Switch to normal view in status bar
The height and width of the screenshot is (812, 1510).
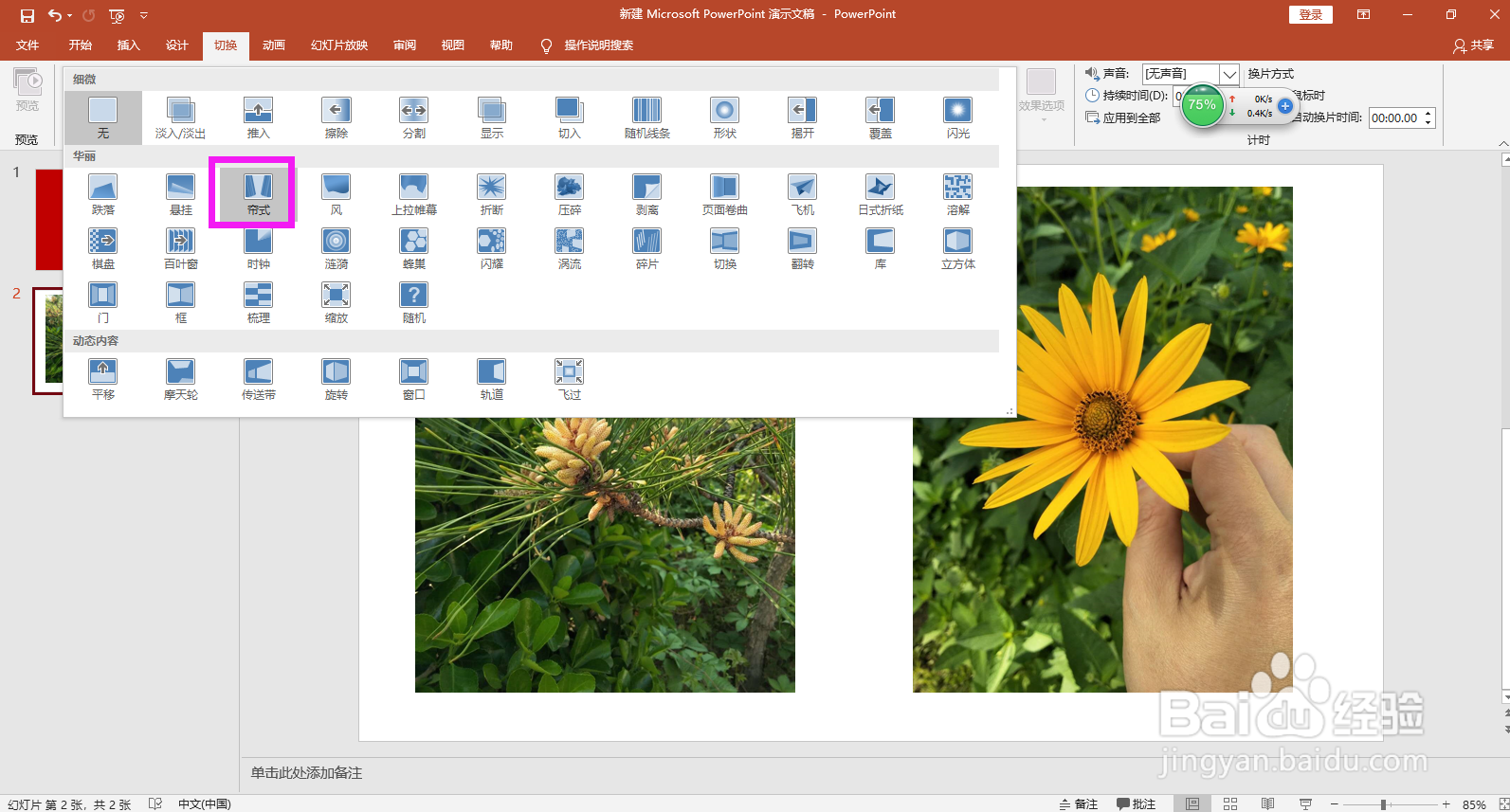[1192, 803]
